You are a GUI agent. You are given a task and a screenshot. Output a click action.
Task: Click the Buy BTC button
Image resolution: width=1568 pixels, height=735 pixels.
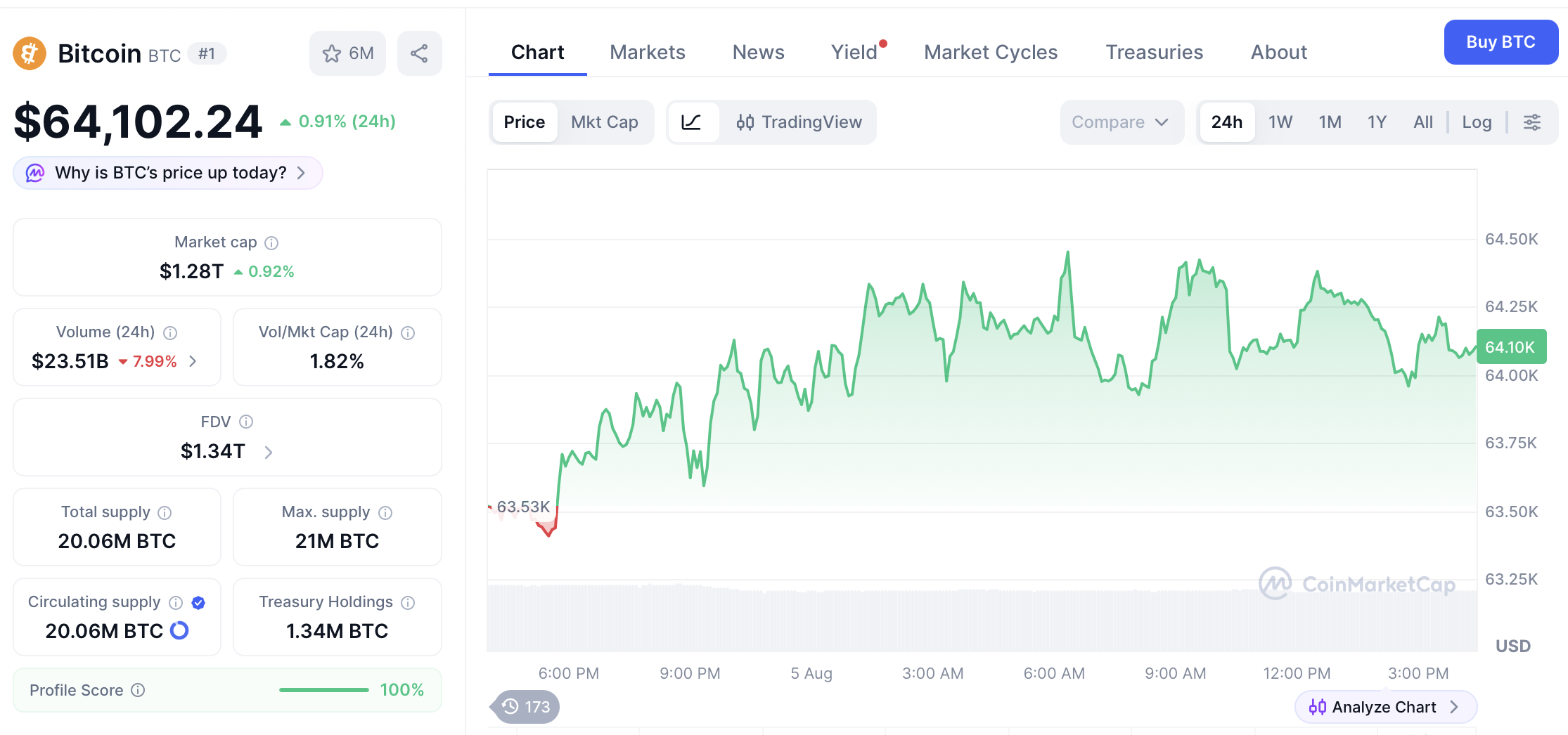coord(1500,42)
